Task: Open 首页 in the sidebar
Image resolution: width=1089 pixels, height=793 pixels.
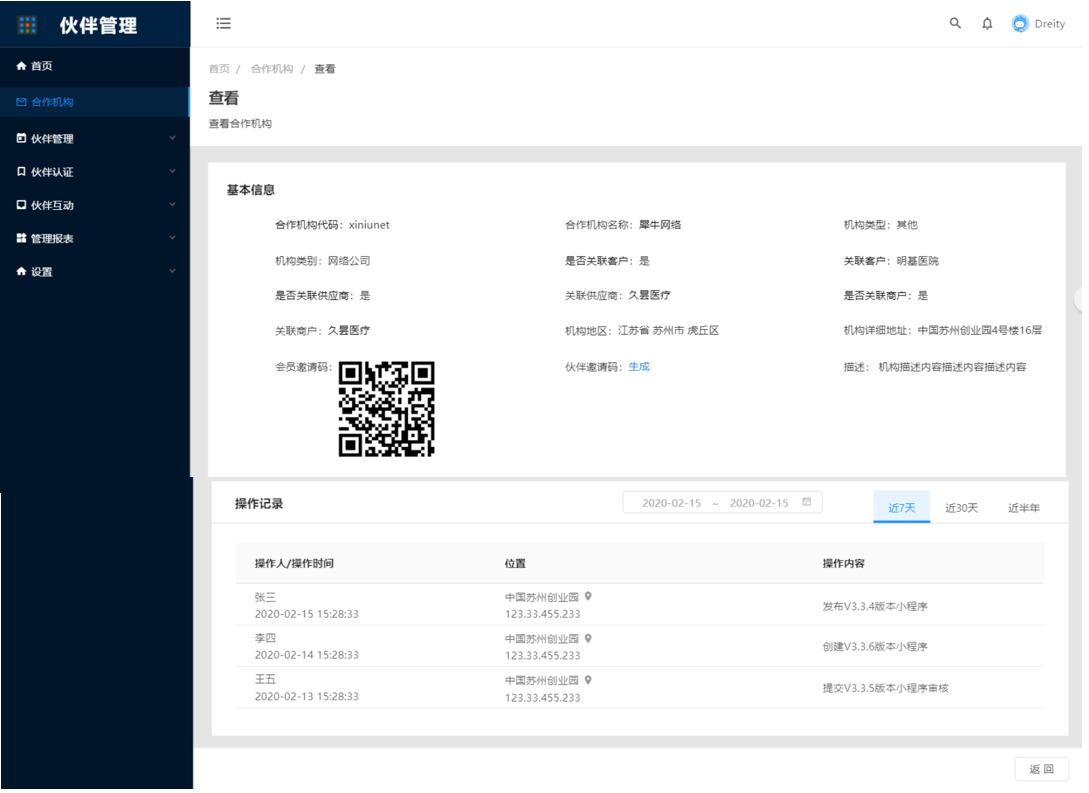Action: pyautogui.click(x=95, y=66)
